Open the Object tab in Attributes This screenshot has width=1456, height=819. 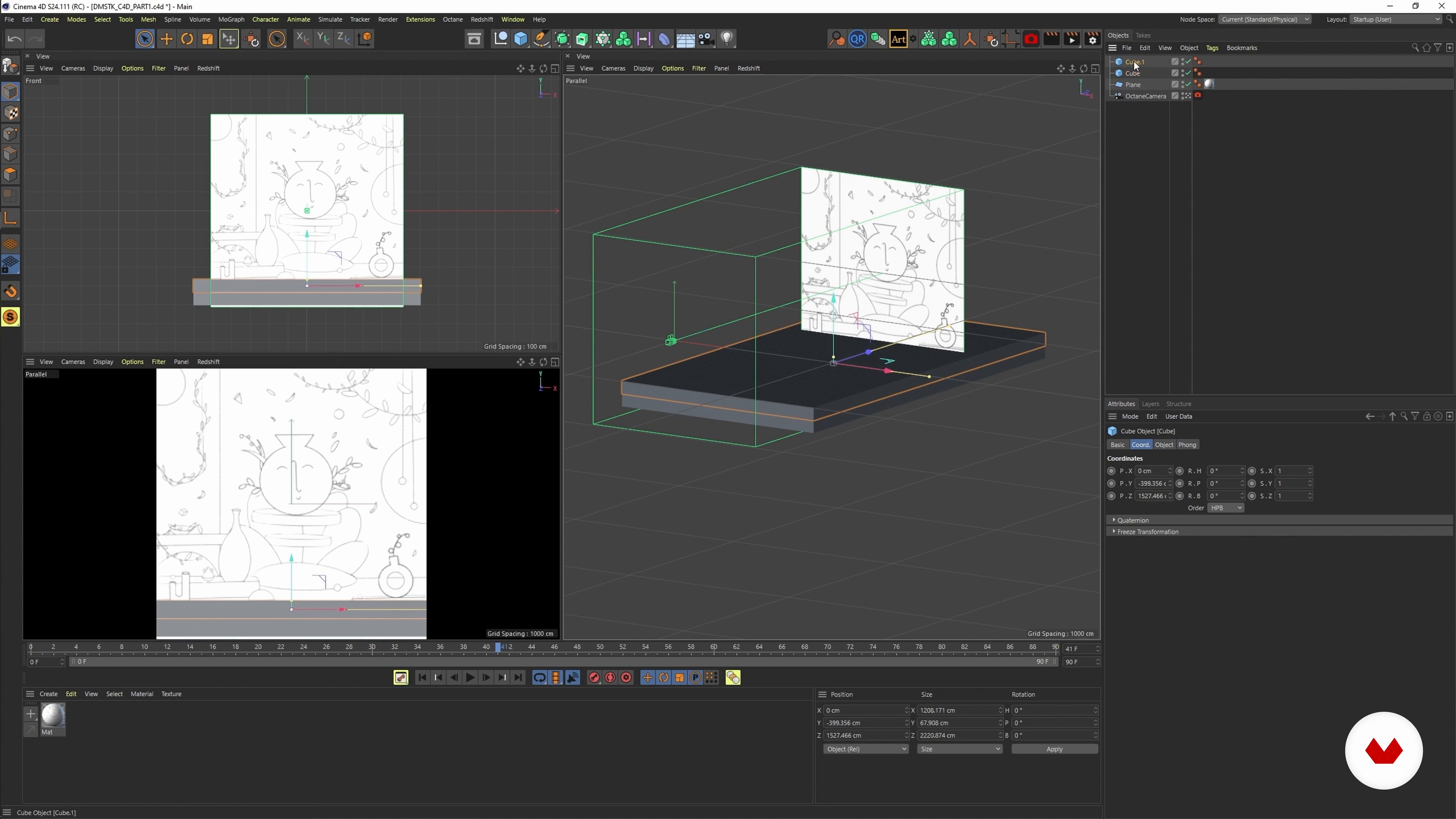(x=1164, y=446)
